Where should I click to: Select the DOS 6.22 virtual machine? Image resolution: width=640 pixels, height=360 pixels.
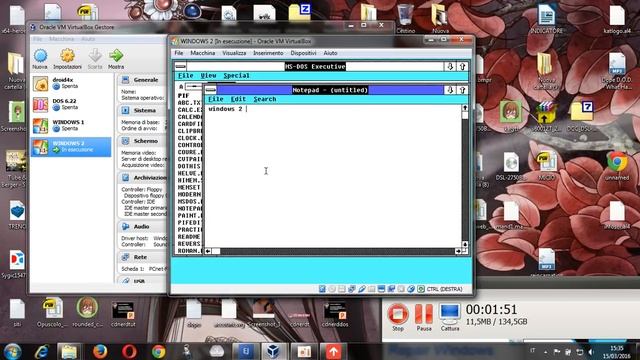[x=70, y=104]
